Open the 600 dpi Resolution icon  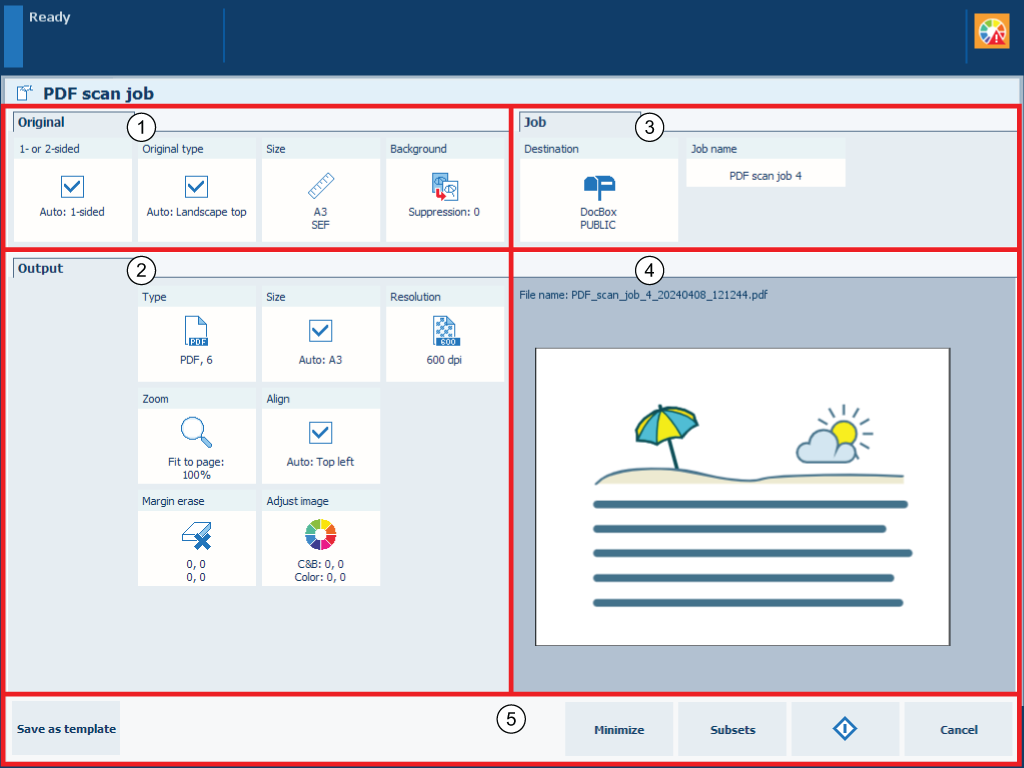pos(445,330)
